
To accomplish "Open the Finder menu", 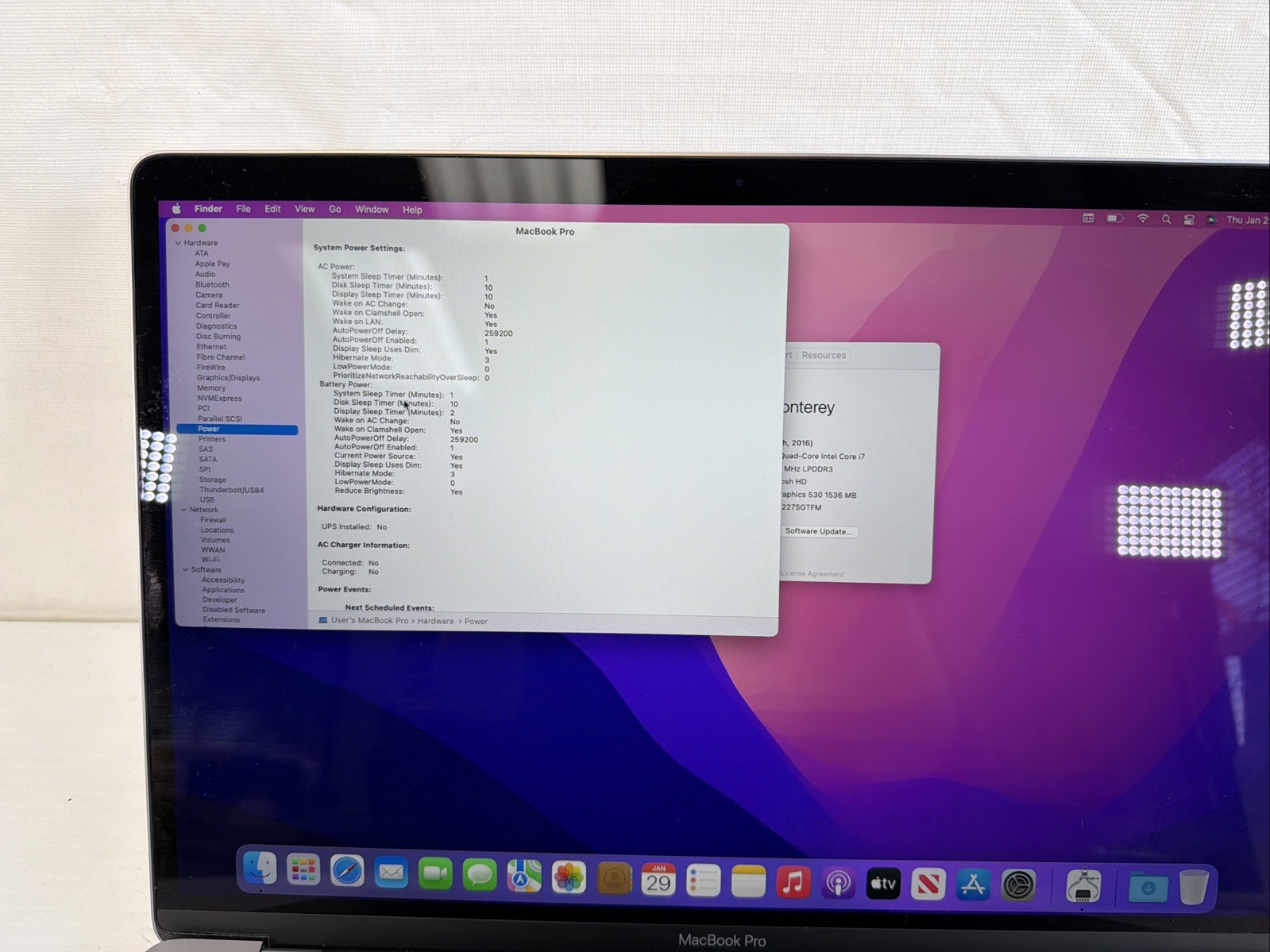I will (208, 209).
